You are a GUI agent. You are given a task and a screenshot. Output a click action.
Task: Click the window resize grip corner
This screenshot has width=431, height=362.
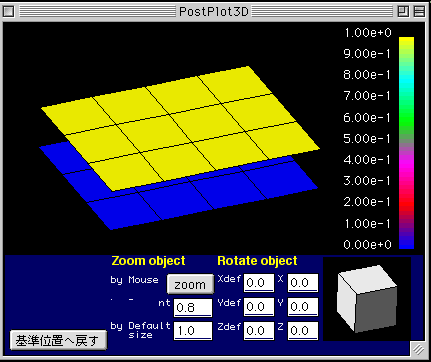[418, 349]
